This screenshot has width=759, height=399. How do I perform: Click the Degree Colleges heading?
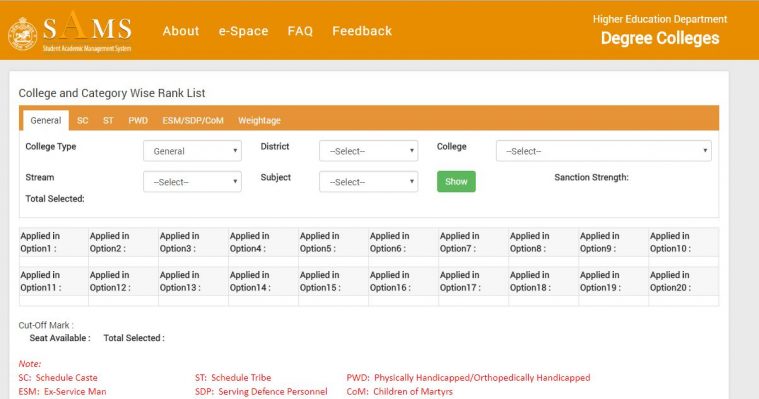[660, 38]
